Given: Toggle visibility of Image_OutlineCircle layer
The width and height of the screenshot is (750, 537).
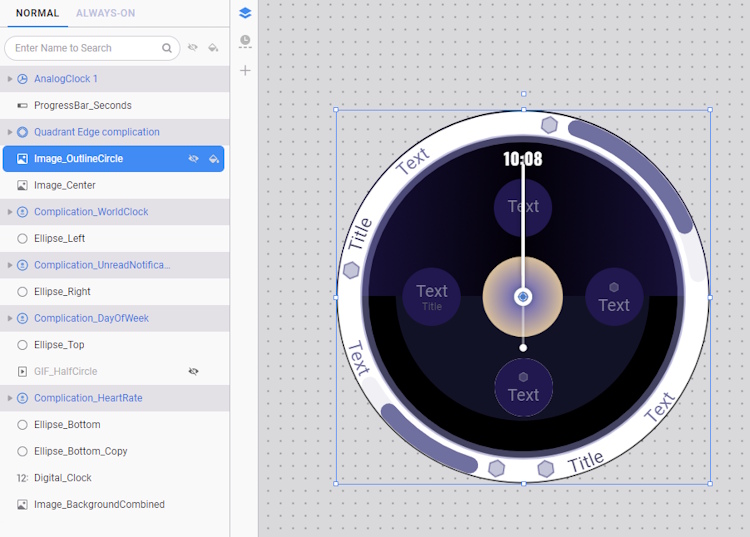Looking at the screenshot, I should [193, 159].
